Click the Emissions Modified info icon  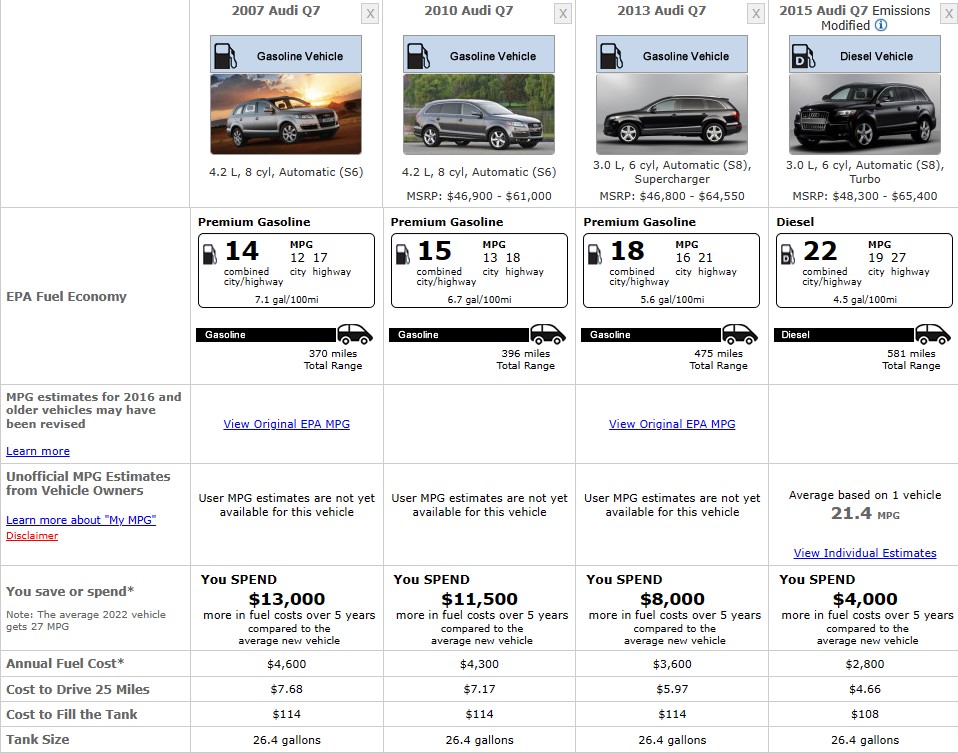coord(881,25)
